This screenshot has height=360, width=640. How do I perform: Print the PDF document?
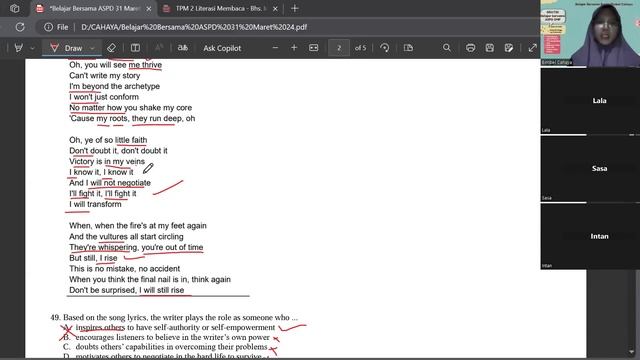click(x=470, y=48)
